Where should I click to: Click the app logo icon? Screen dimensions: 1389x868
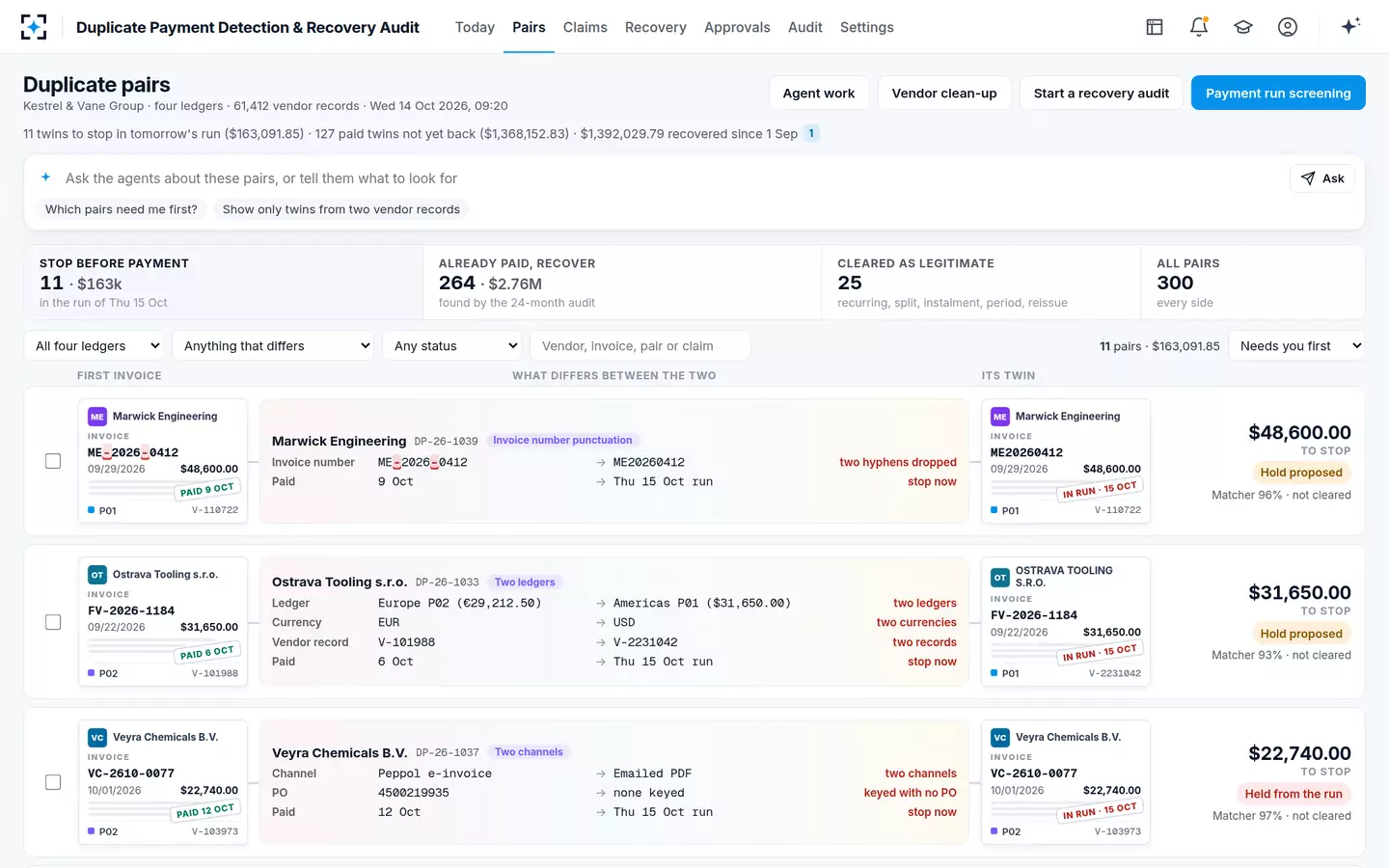coord(34,27)
